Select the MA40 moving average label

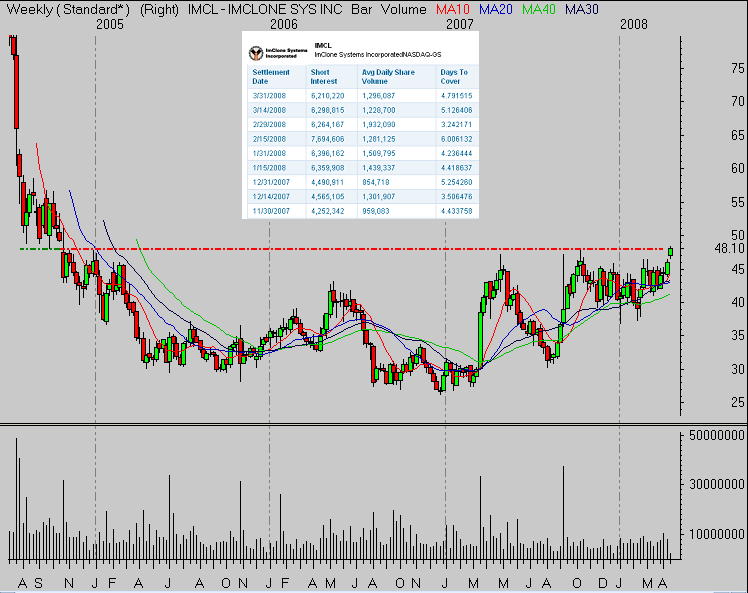click(539, 9)
